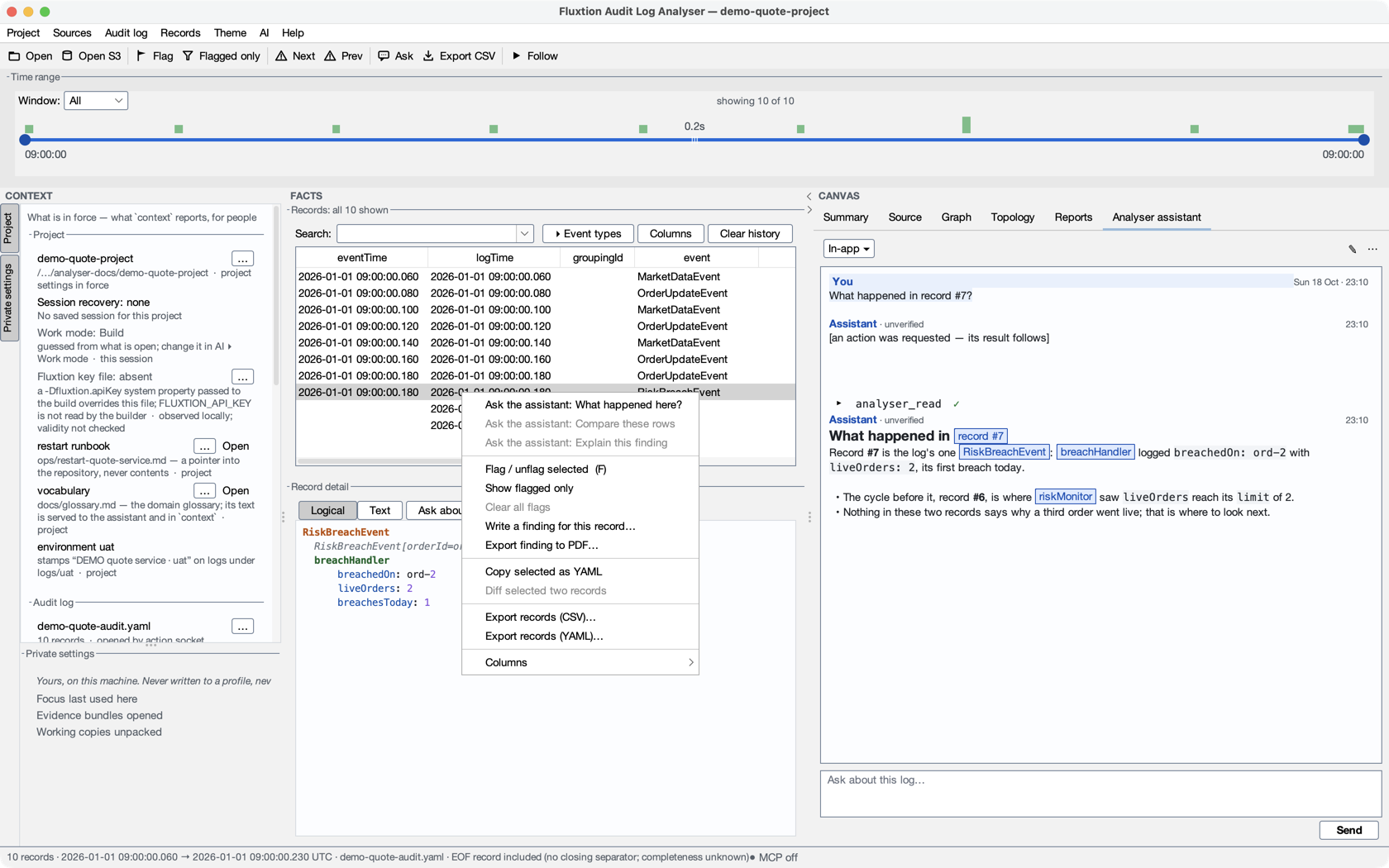Collapse the Facts panel with left chevron
1389x868 pixels.
point(809,197)
